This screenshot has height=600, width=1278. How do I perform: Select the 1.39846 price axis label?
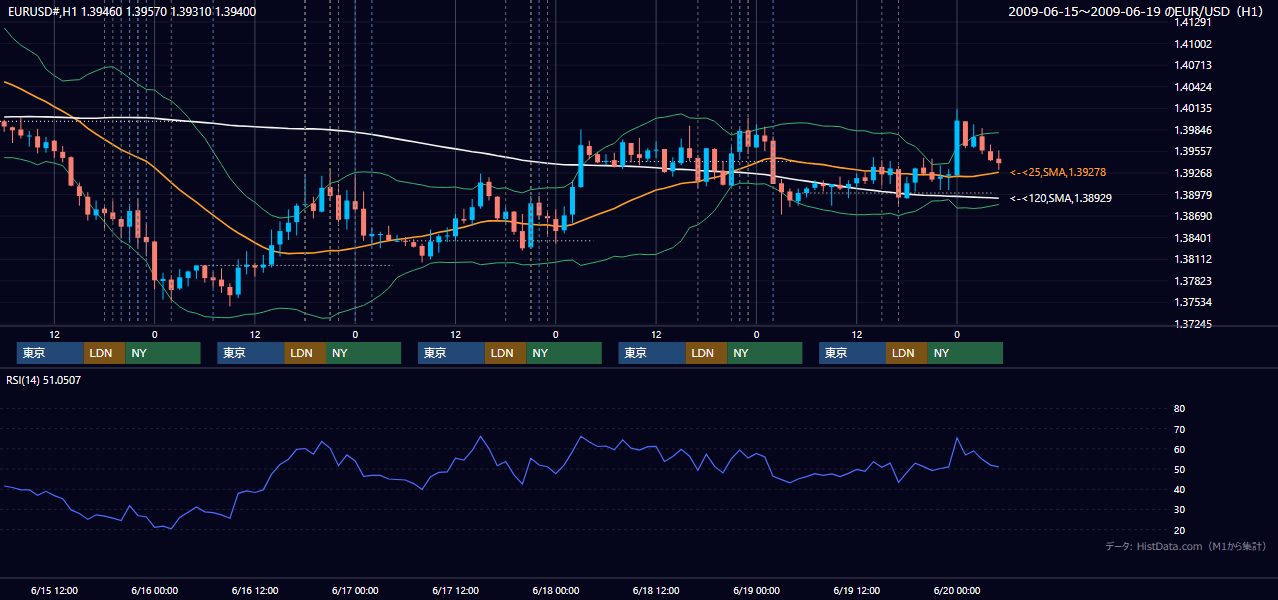pos(1194,130)
